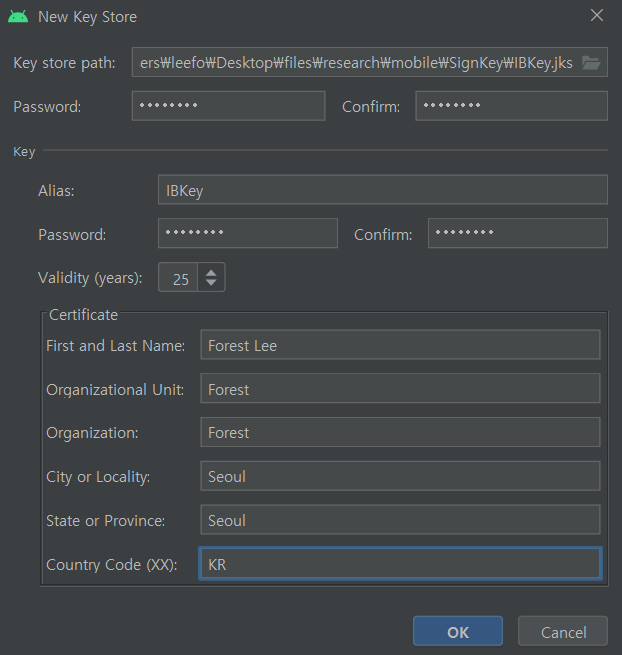Focus the key store Confirm password field
Viewport: 622px width, 655px height.
coord(512,106)
